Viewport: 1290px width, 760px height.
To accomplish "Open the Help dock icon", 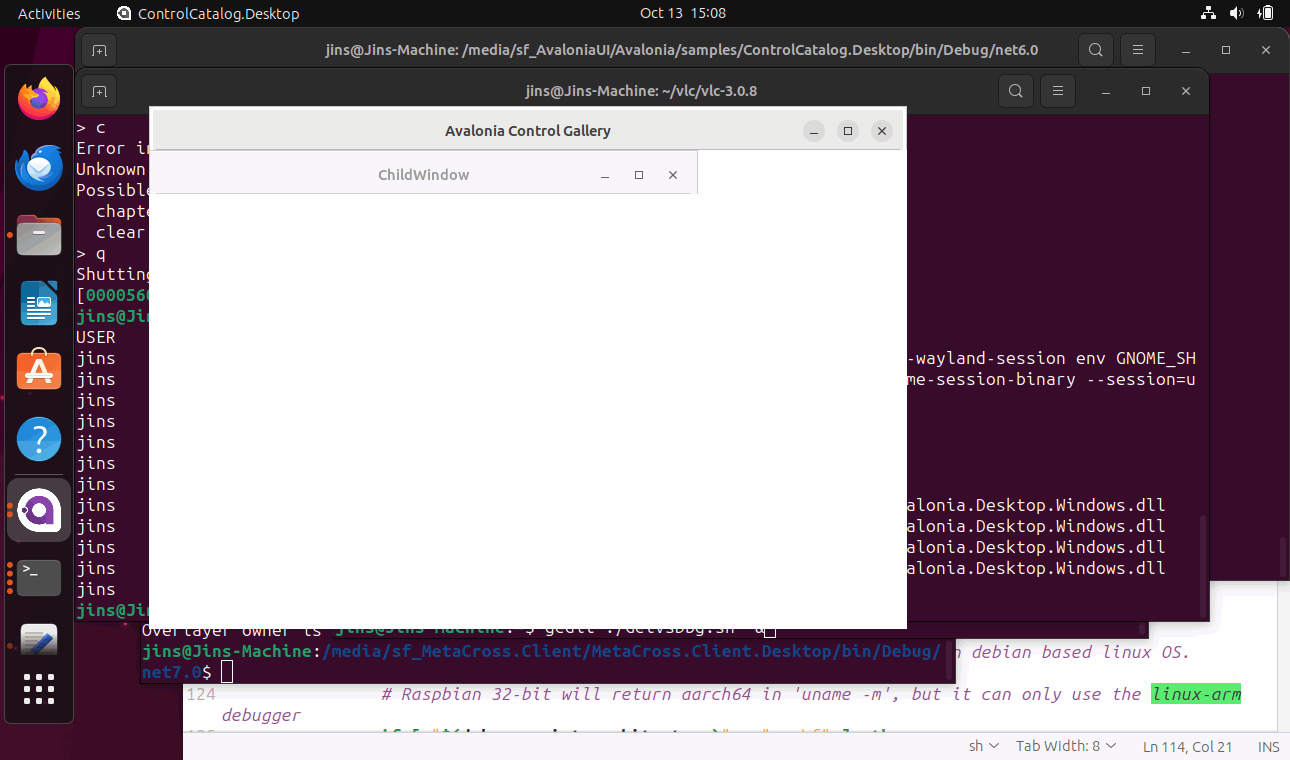I will click(39, 439).
